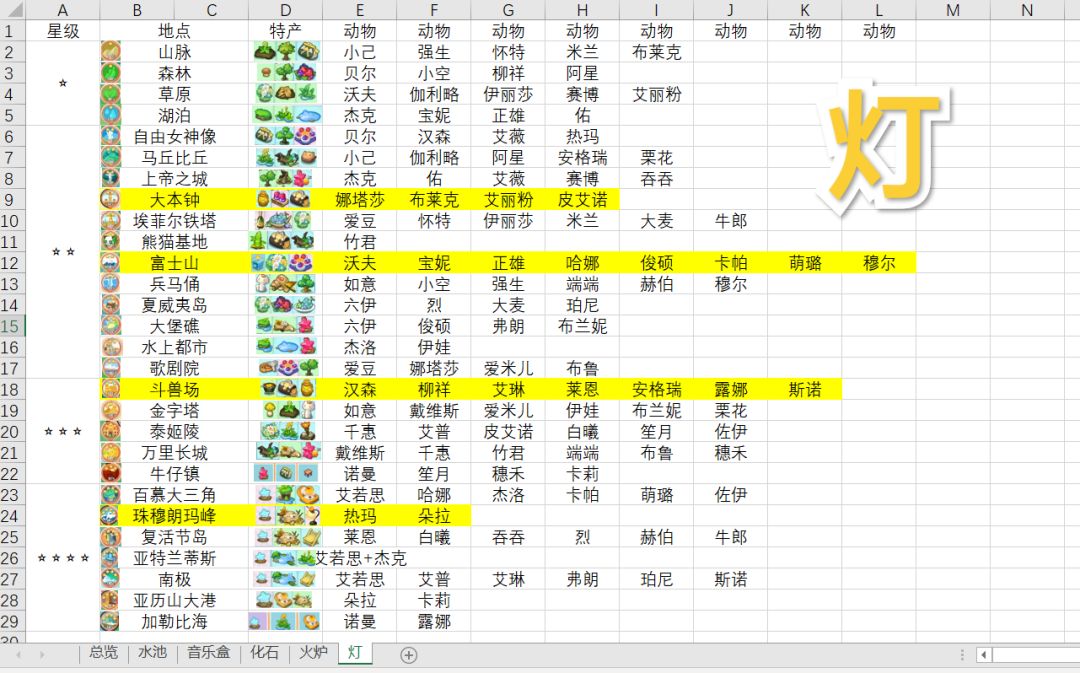
Task: Select the 竹君 cell in row 11
Action: [360, 242]
